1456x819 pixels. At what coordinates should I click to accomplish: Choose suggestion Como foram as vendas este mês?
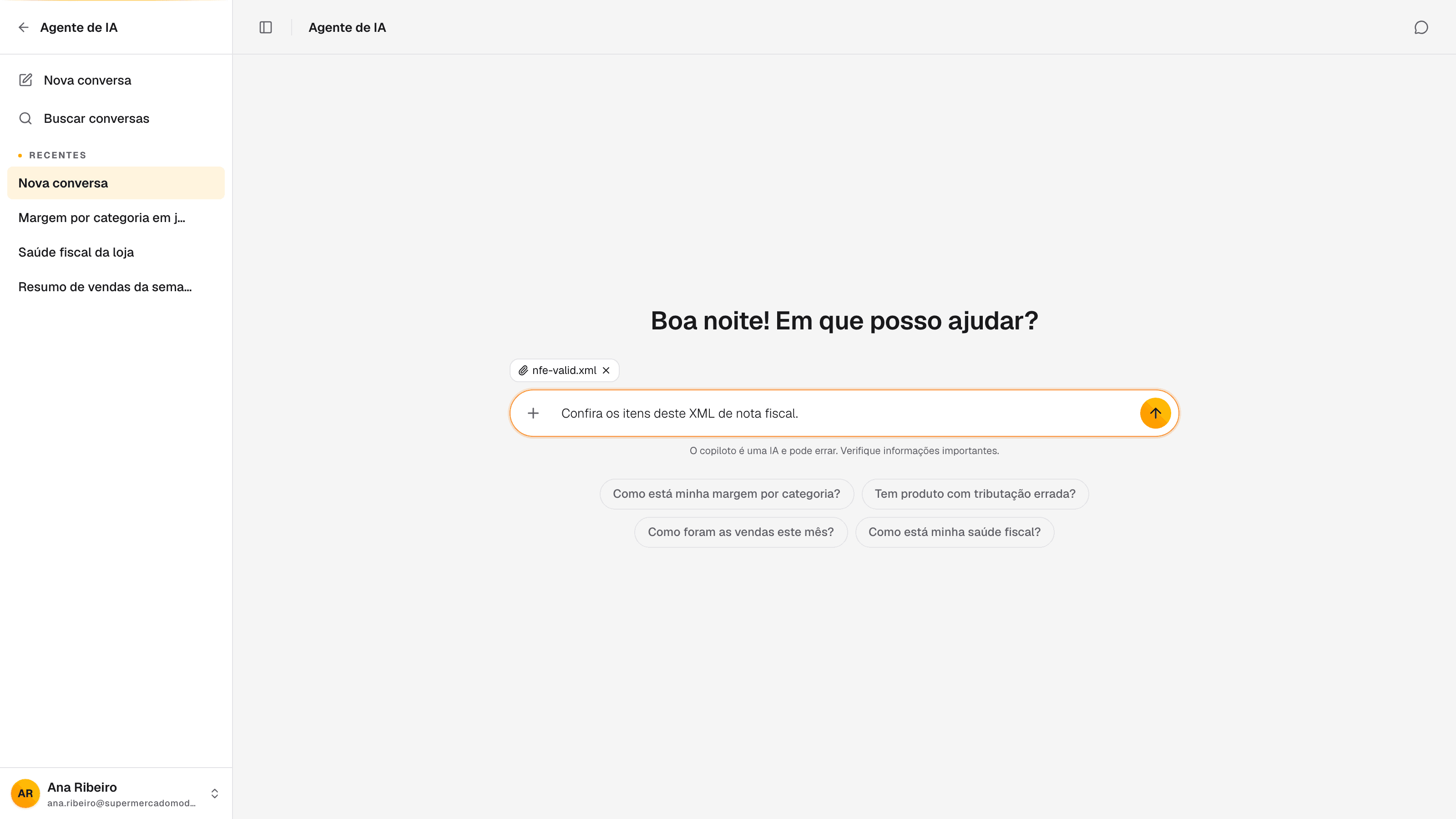(x=740, y=532)
